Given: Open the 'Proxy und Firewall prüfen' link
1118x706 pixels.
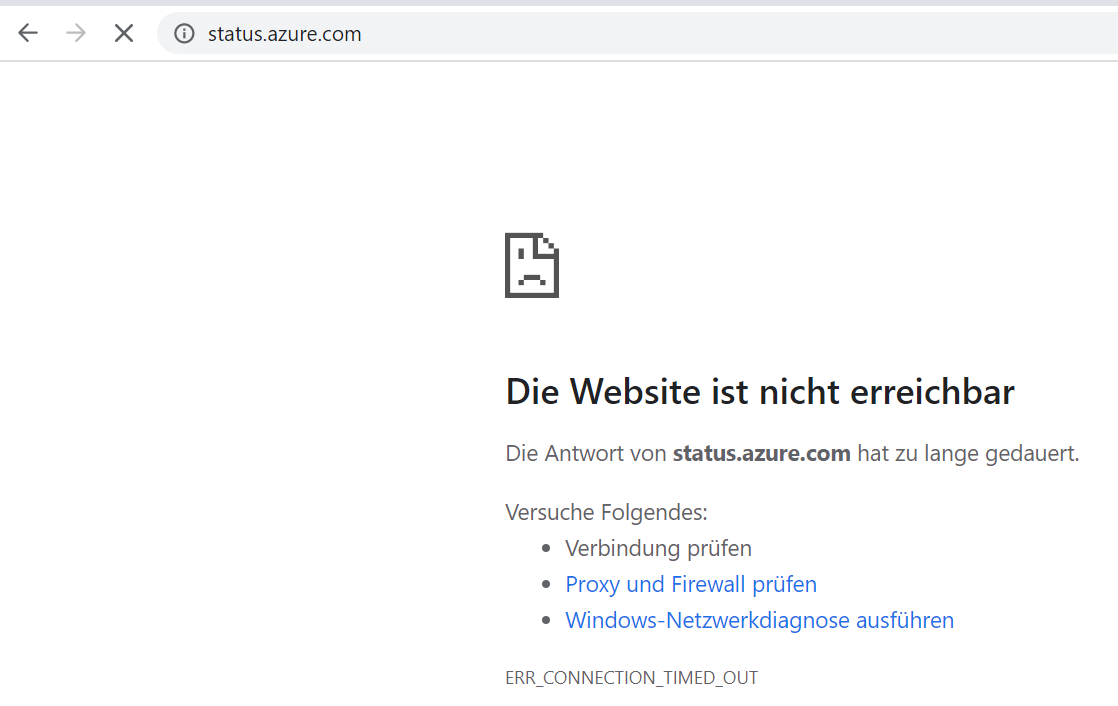Looking at the screenshot, I should pos(691,584).
